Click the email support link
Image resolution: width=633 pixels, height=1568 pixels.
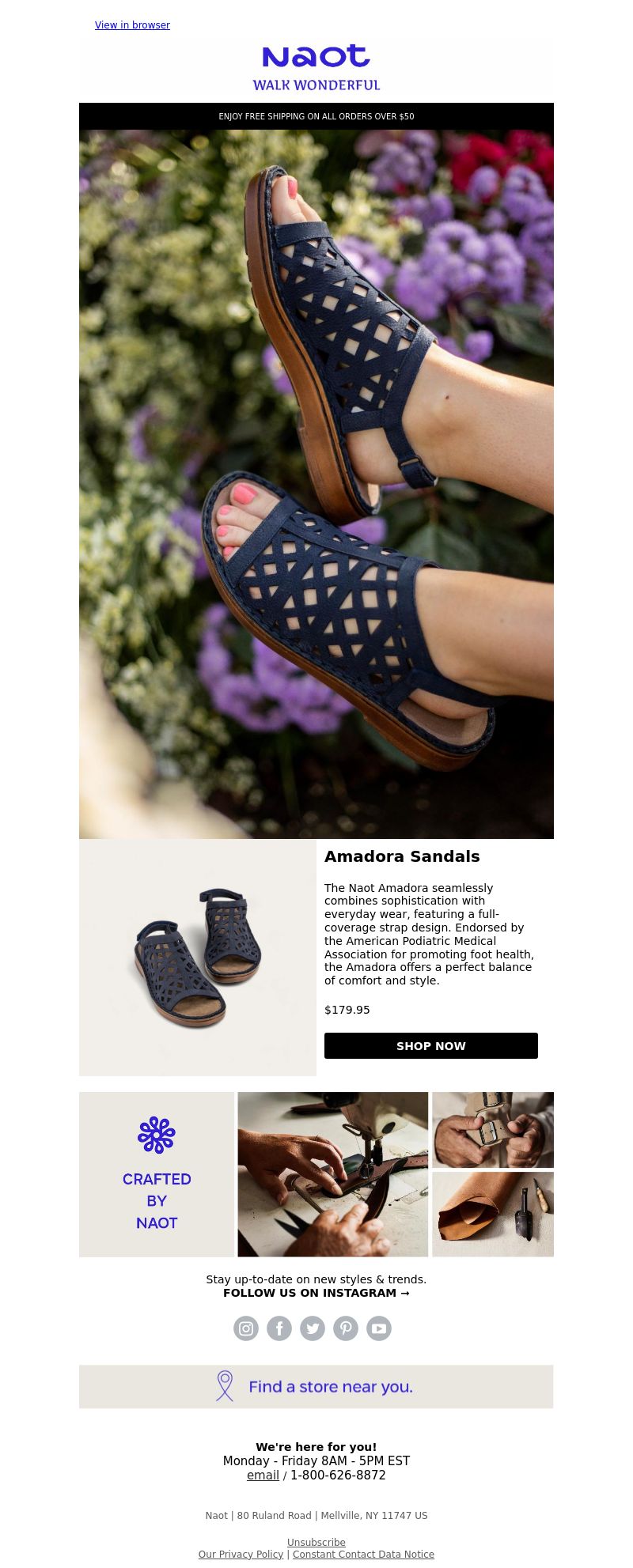[x=263, y=1475]
